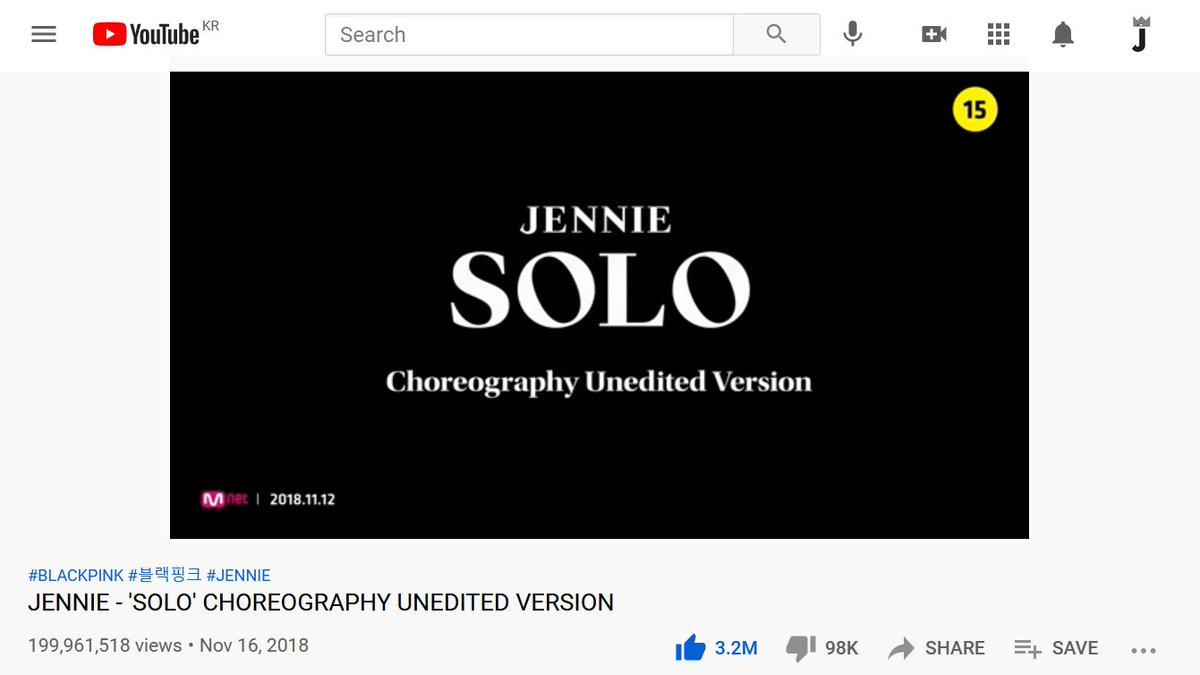
Task: Click the 98K dislike count
Action: pos(842,648)
